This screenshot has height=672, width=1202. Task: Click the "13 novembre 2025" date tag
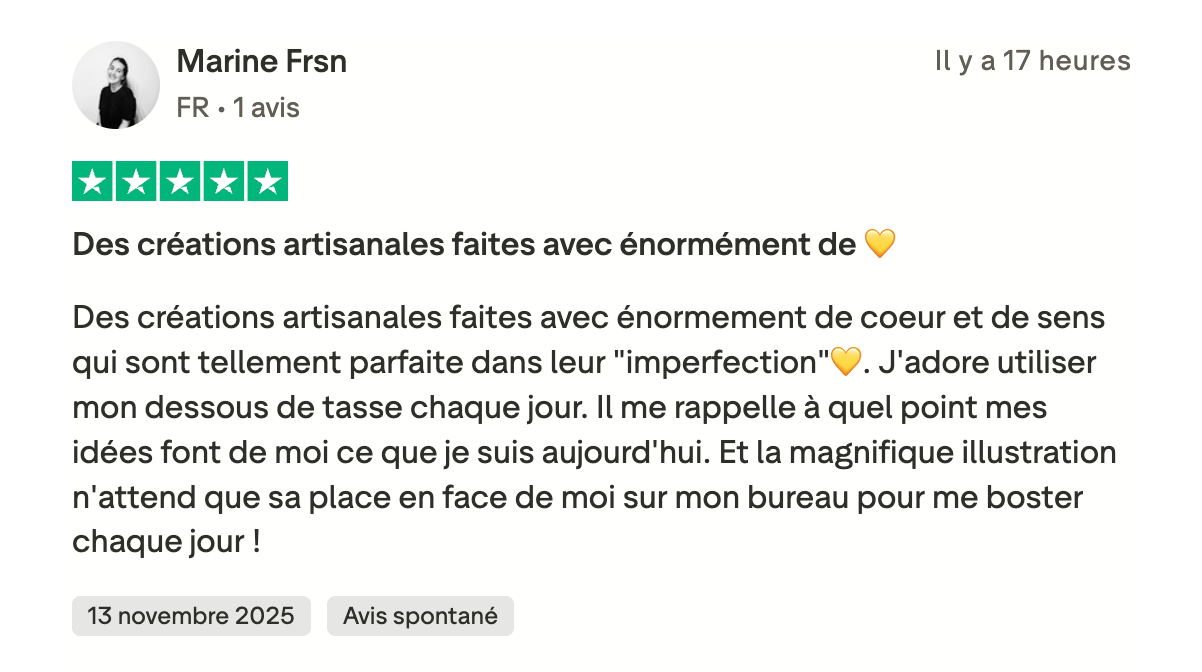point(191,616)
